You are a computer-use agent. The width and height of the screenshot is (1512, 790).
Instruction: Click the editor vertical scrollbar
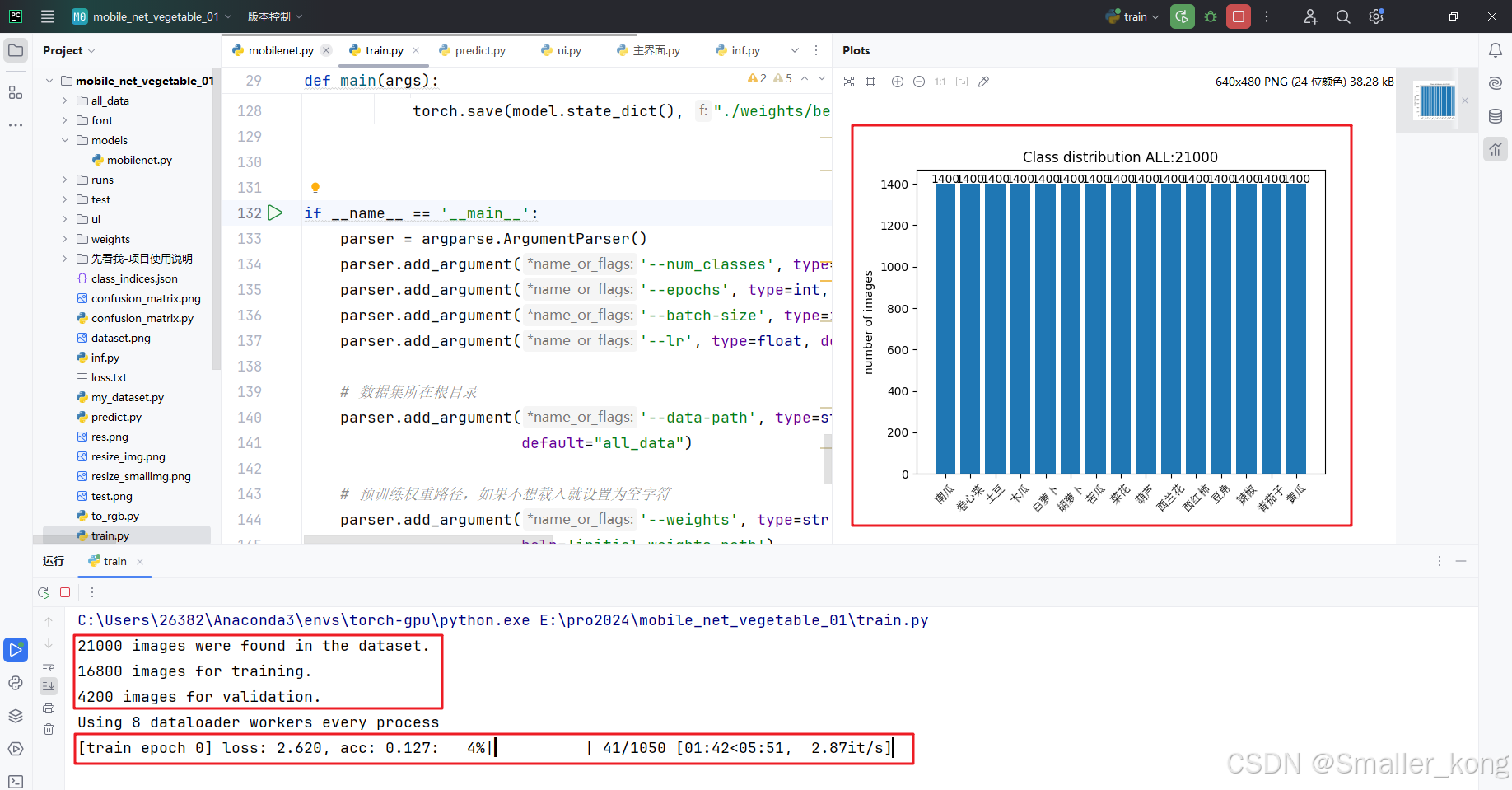828,460
